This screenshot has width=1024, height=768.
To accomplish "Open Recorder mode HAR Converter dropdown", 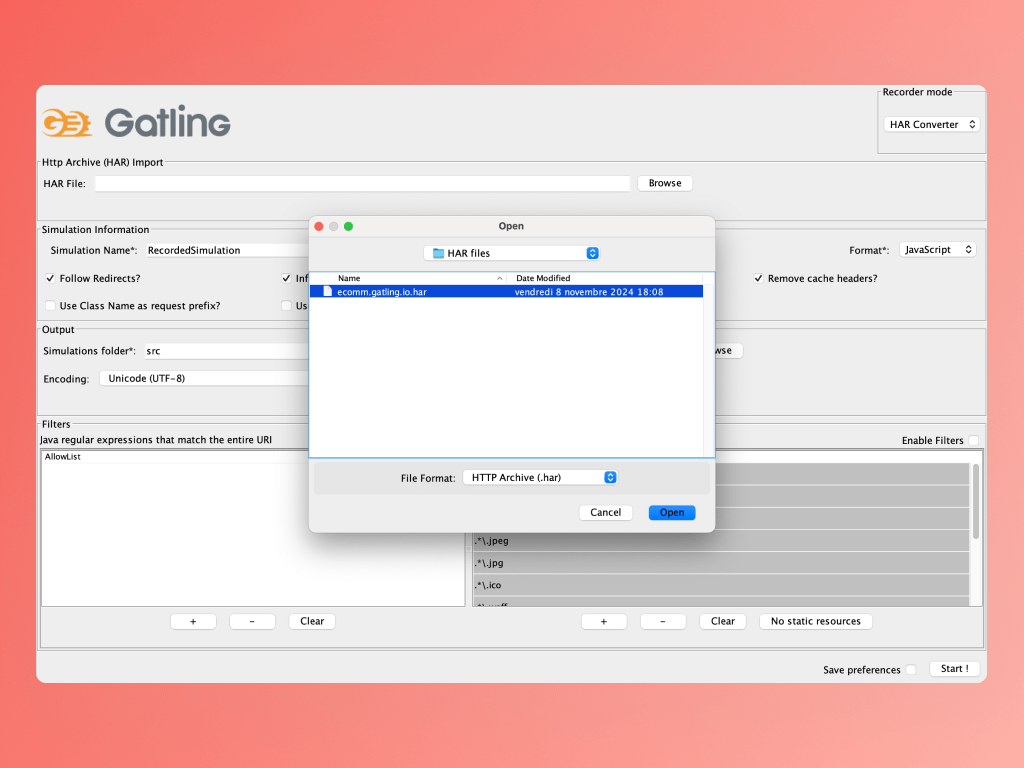I will pos(932,124).
